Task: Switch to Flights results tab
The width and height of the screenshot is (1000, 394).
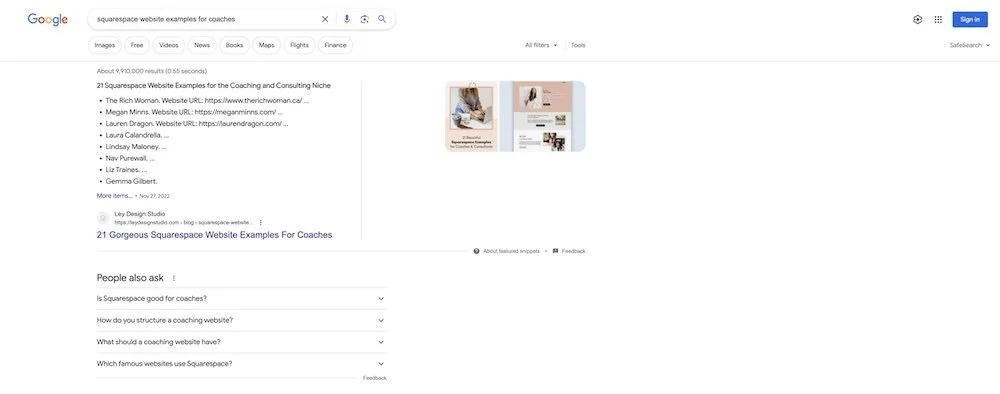Action: click(x=299, y=45)
